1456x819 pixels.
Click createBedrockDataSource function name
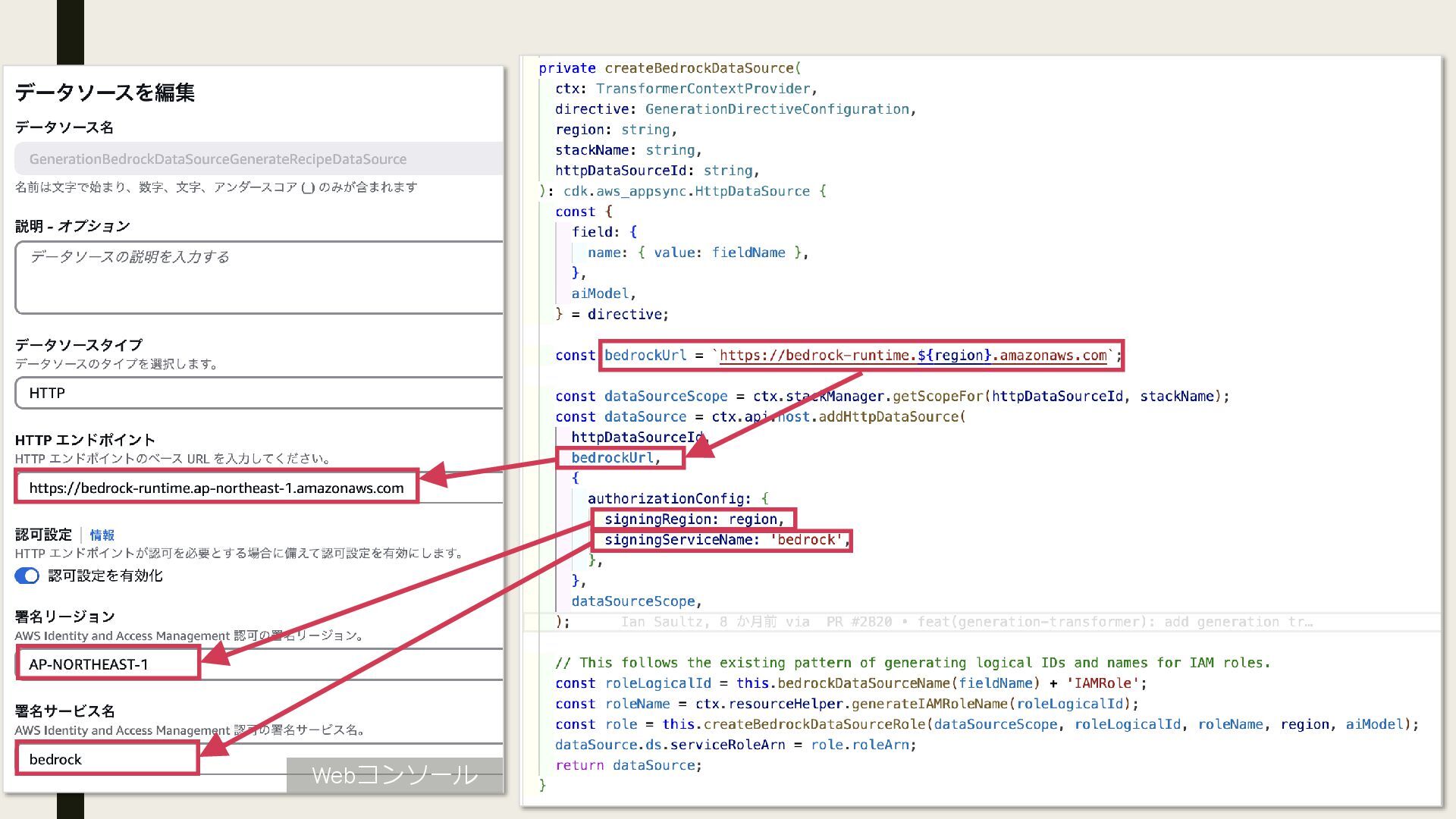click(x=698, y=68)
